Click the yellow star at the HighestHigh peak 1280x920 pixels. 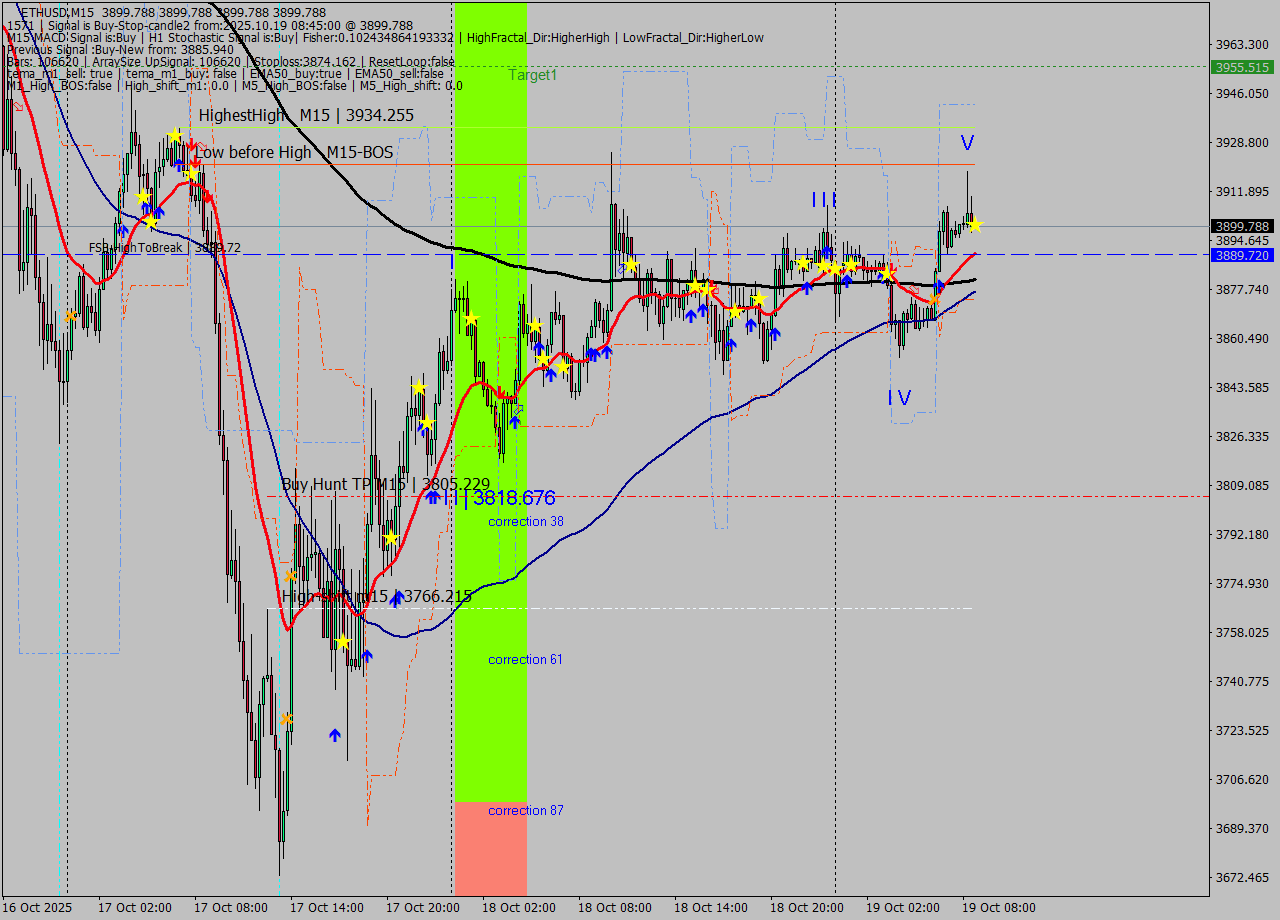click(x=175, y=135)
